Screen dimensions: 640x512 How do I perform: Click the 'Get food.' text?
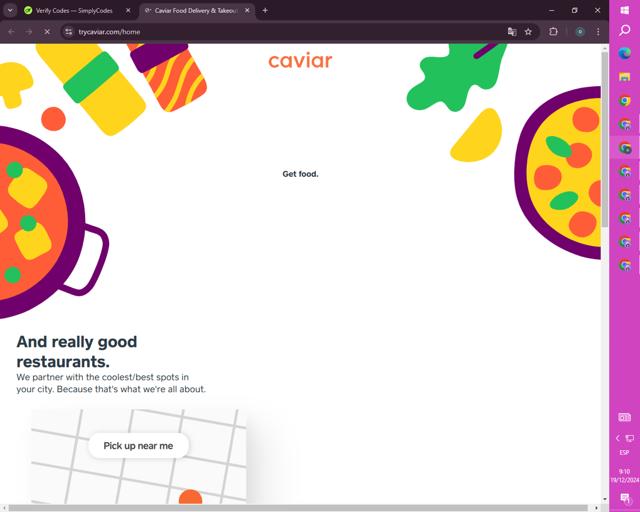tap(300, 174)
